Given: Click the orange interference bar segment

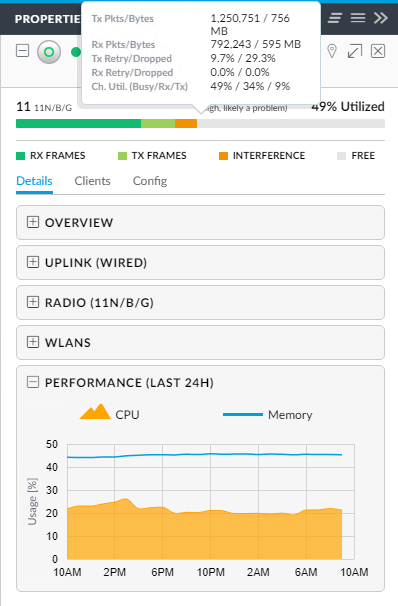Looking at the screenshot, I should point(186,123).
